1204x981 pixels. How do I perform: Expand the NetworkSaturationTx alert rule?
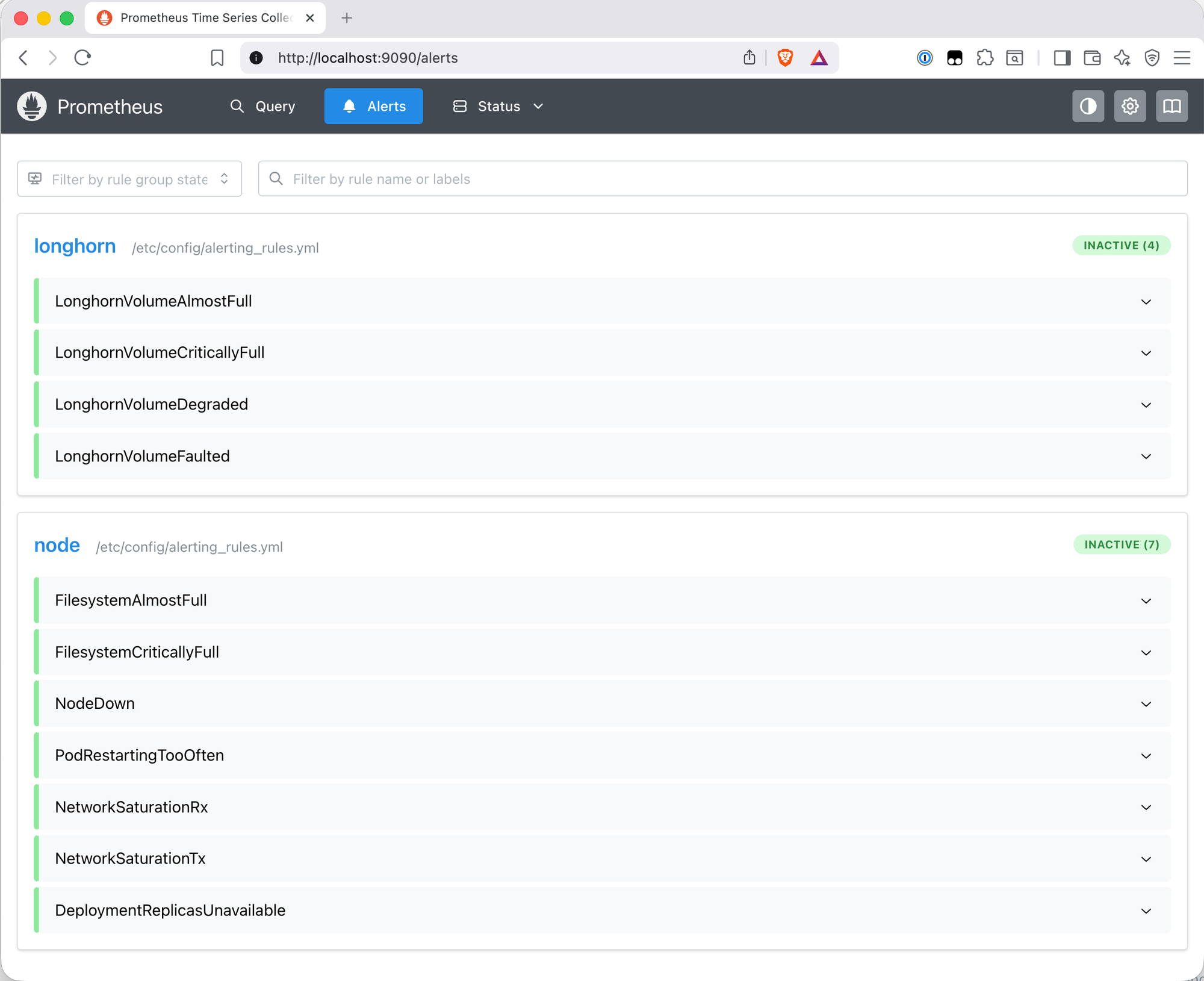coord(602,859)
